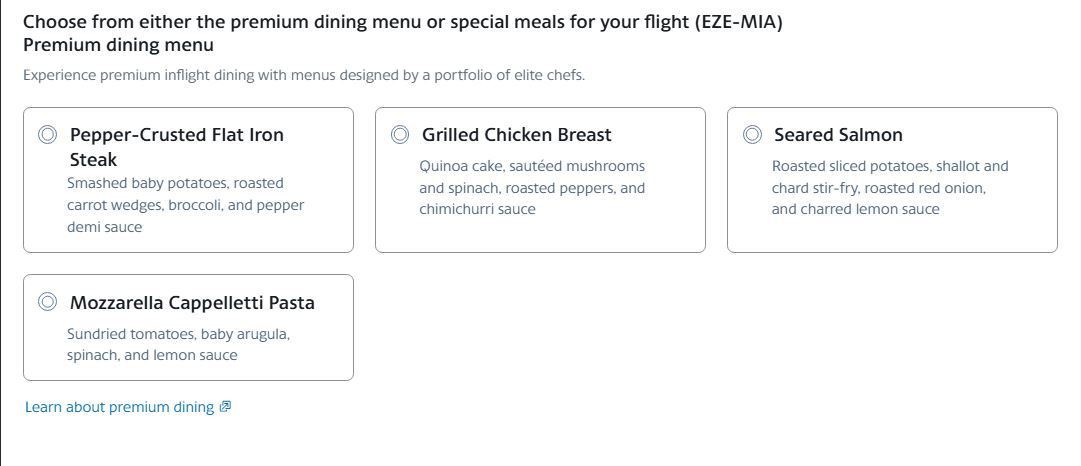Select the Mozzarella Cappelletti Pasta radio button
This screenshot has width=1081, height=466.
tap(47, 302)
